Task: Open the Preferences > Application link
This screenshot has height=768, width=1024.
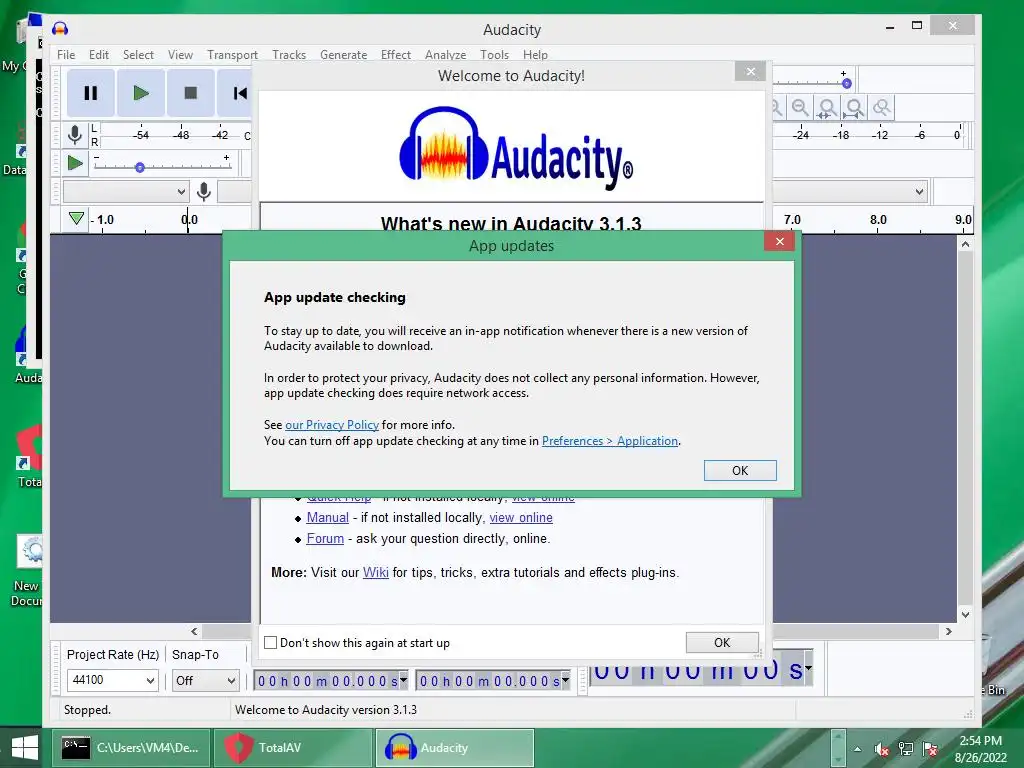Action: click(x=610, y=441)
